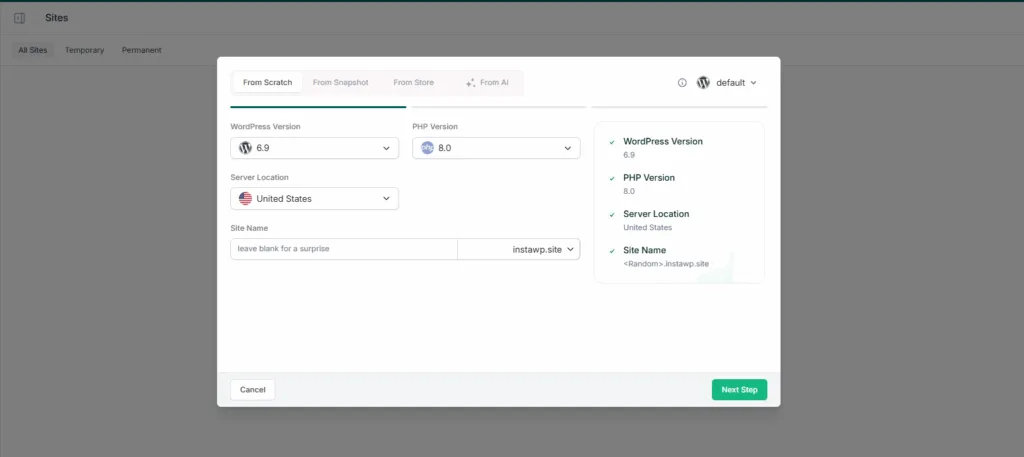Click United States value in summary panel

coord(648,228)
